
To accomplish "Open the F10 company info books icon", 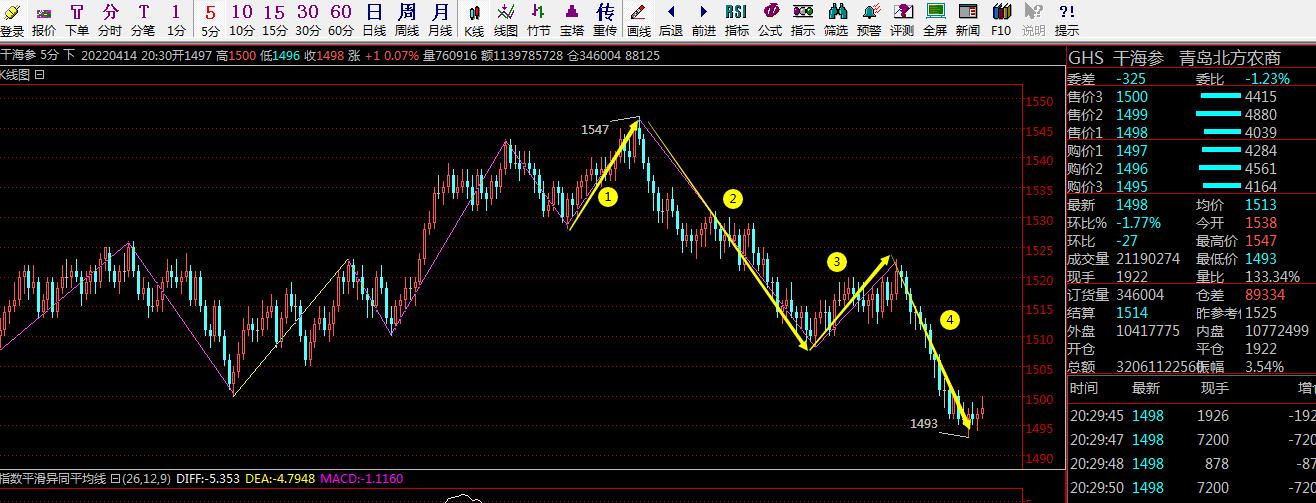I will pos(1001,18).
